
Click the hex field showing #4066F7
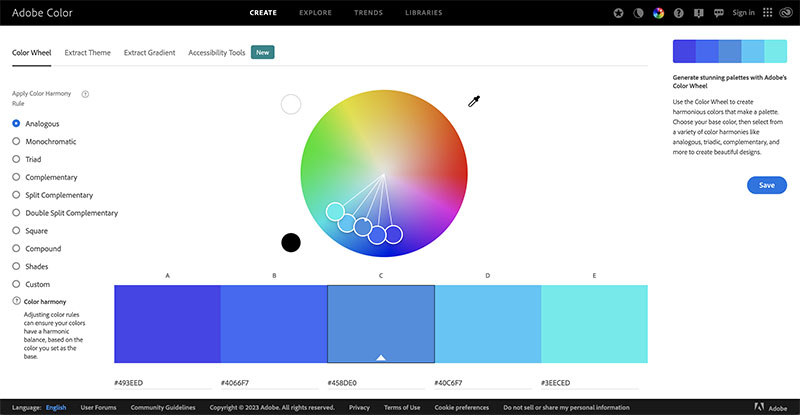[269, 383]
